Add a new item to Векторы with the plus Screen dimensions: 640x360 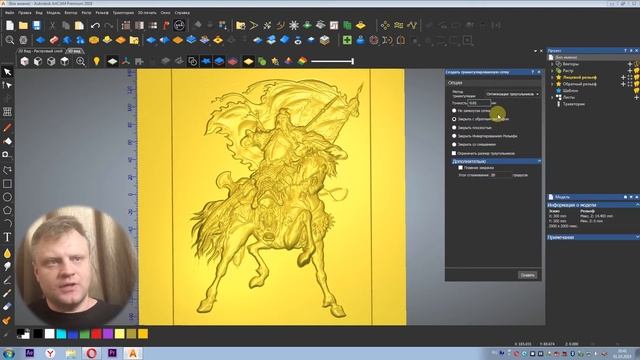click(630, 64)
